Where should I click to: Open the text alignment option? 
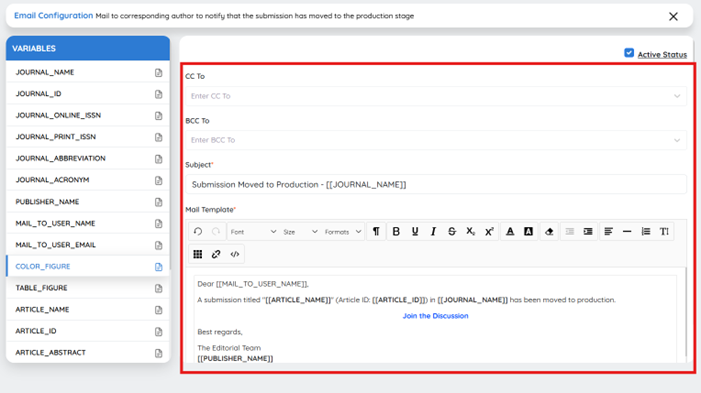(608, 232)
